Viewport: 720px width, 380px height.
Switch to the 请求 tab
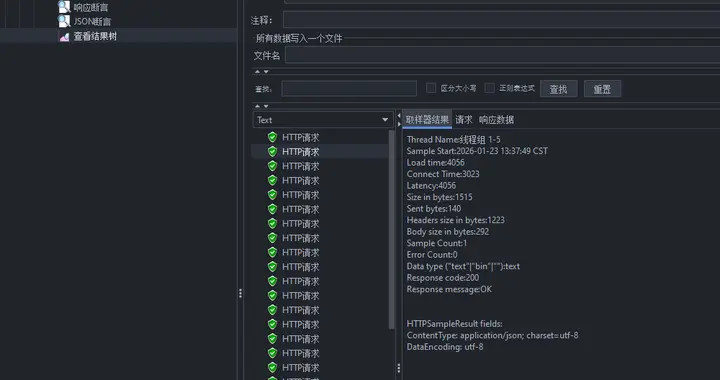coord(464,120)
